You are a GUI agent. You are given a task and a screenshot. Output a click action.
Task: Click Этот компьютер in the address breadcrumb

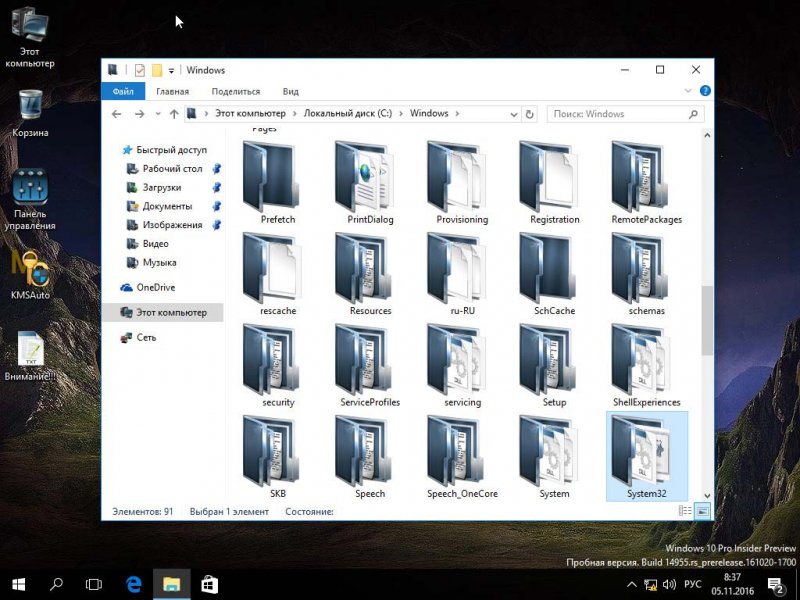tap(251, 113)
